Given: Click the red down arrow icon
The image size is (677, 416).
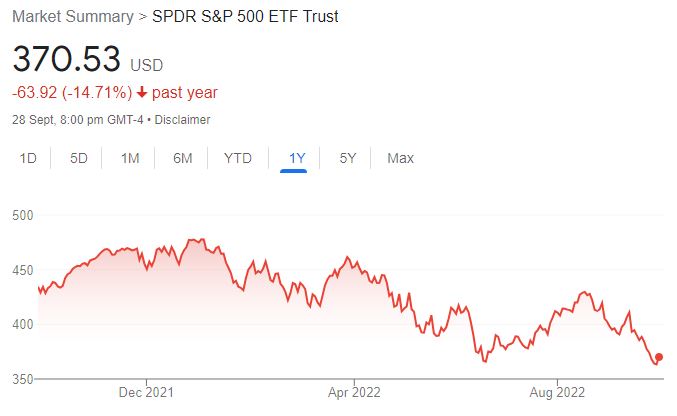Looking at the screenshot, I should (143, 93).
